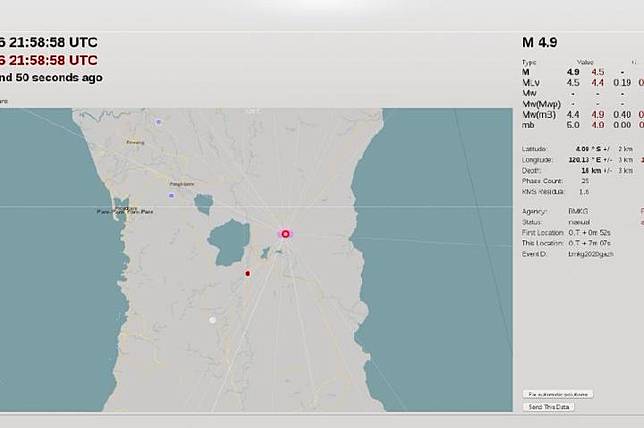Click the red origin time text

coord(49,60)
